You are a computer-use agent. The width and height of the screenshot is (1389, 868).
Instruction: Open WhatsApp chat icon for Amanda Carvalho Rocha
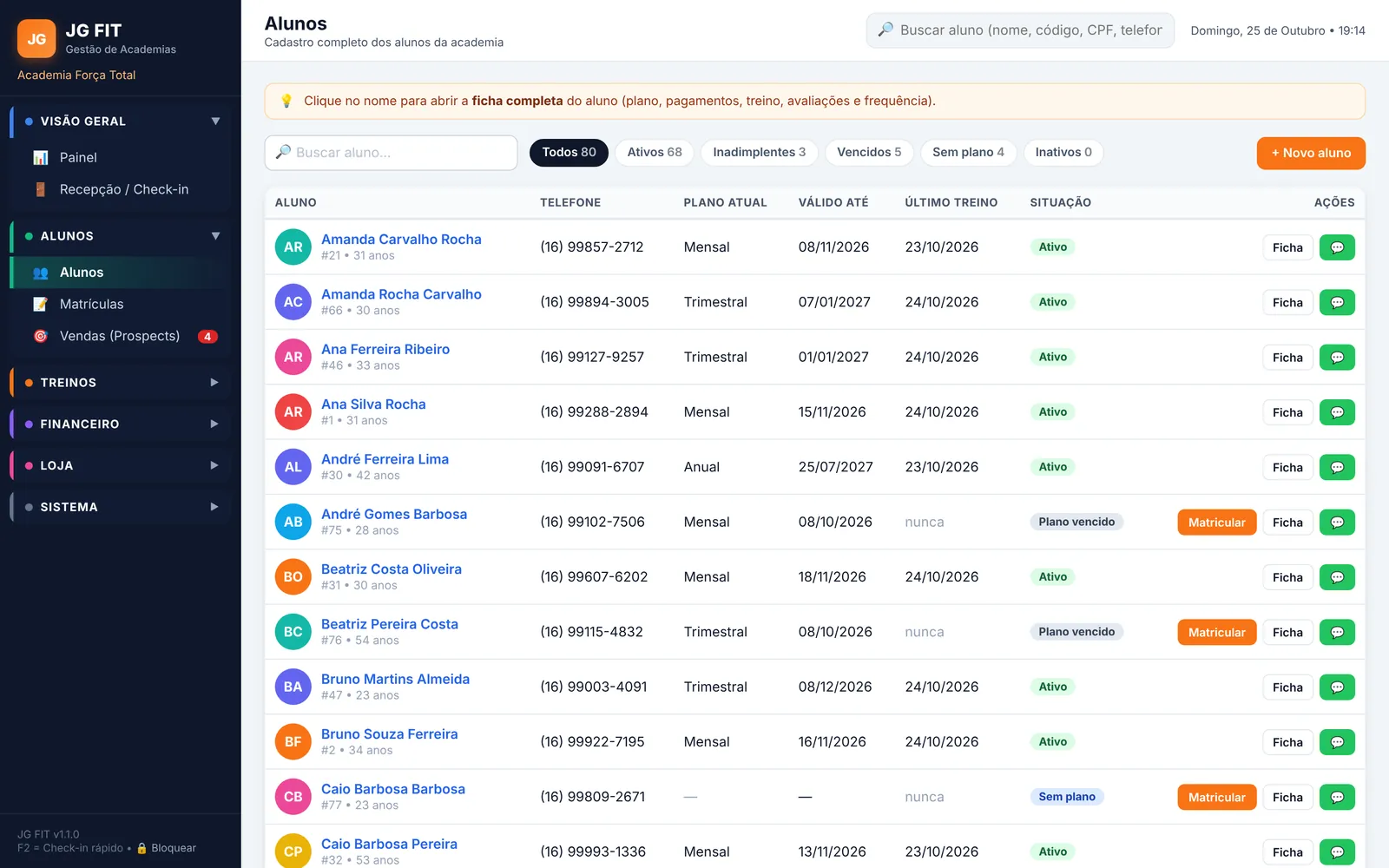[x=1337, y=247]
